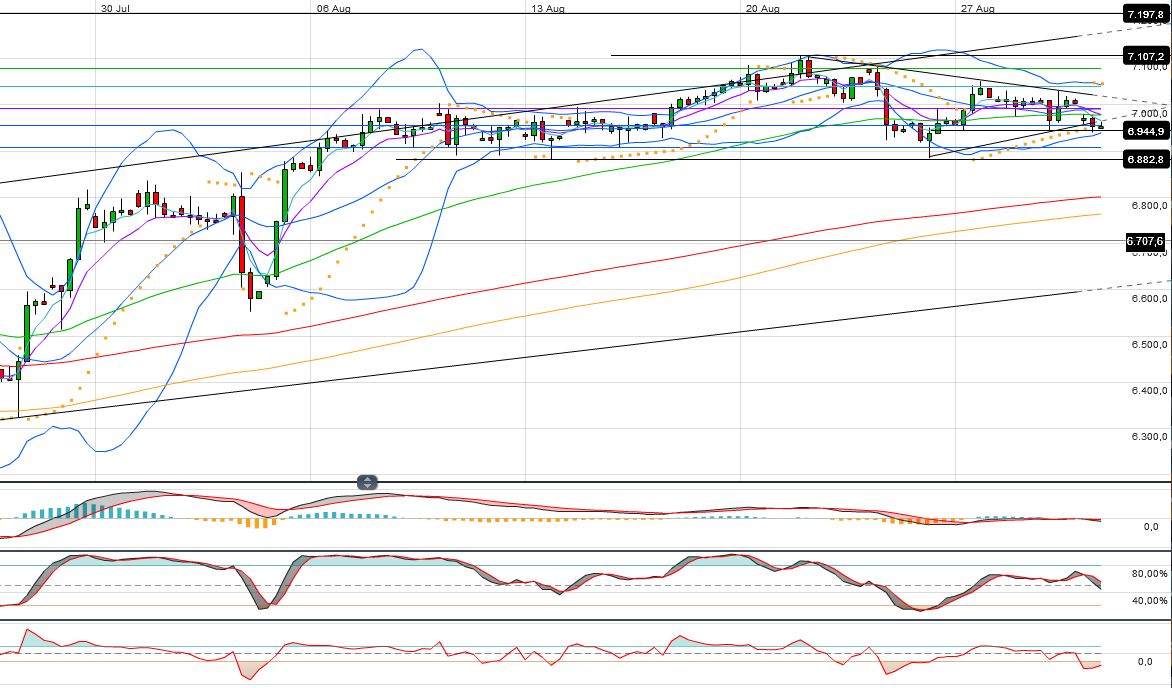The width and height of the screenshot is (1172, 688).
Task: Select the 7.197,8 price level label
Action: (x=1146, y=14)
